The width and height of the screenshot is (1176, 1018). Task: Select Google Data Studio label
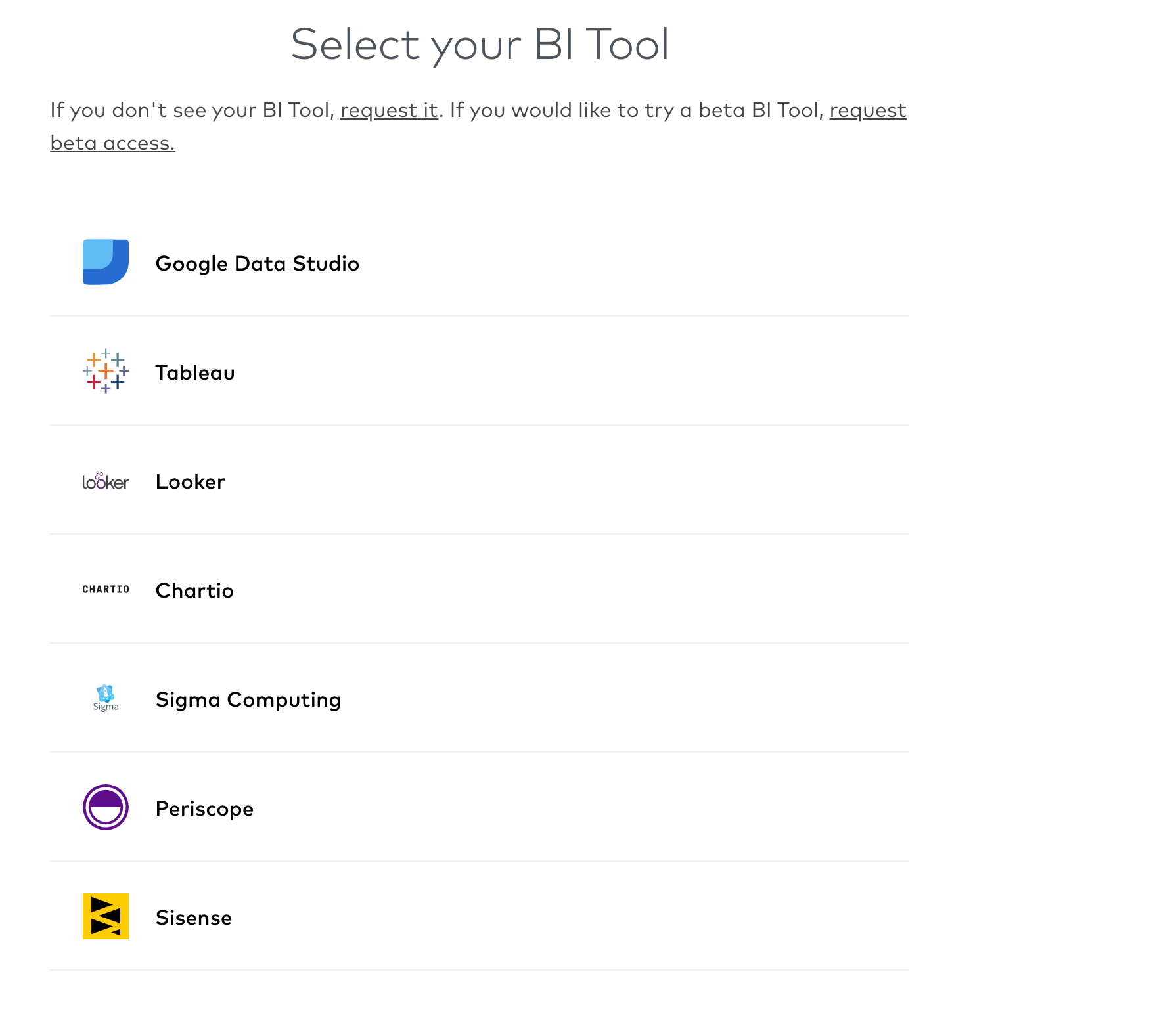point(258,263)
